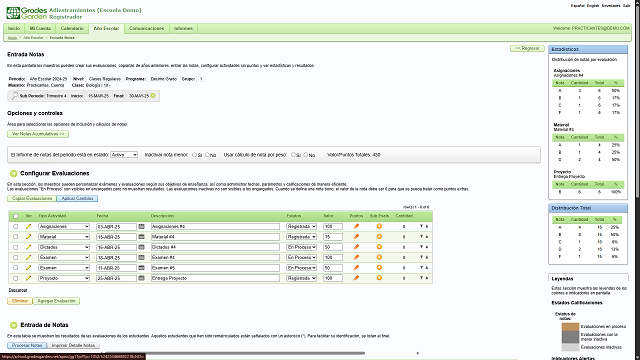Open calendar picker for Asignaciones #4 date
The height and width of the screenshot is (360, 640).
point(142,226)
